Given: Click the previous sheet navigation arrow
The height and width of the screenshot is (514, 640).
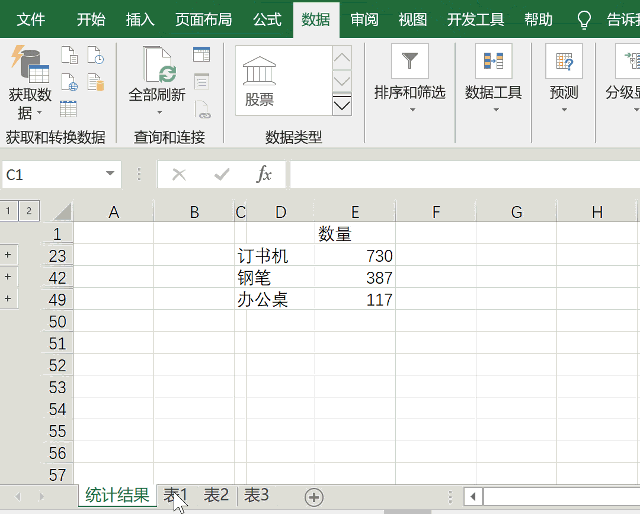Looking at the screenshot, I should pyautogui.click(x=18, y=497).
